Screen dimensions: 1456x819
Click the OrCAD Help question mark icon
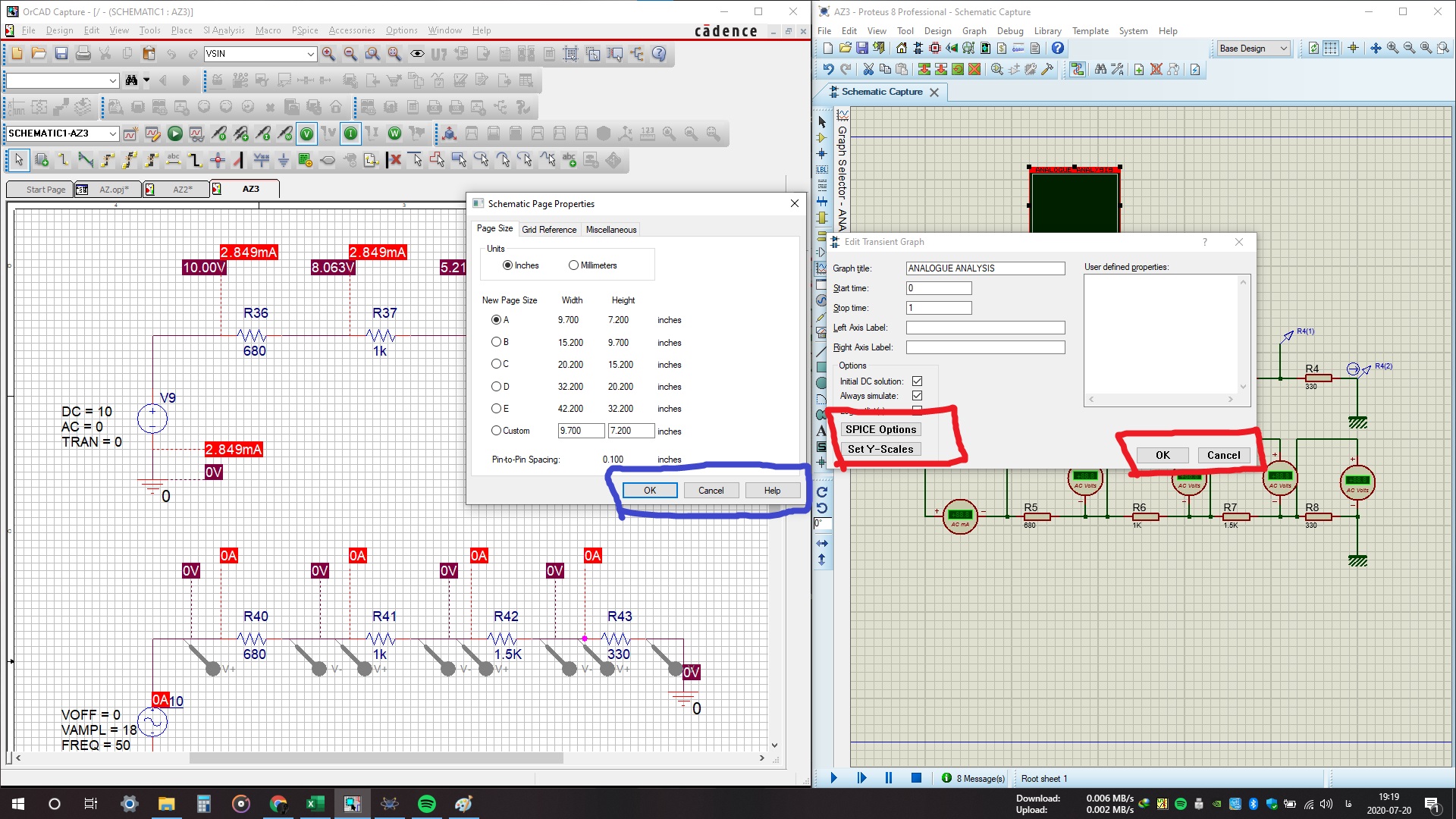pyautogui.click(x=659, y=54)
